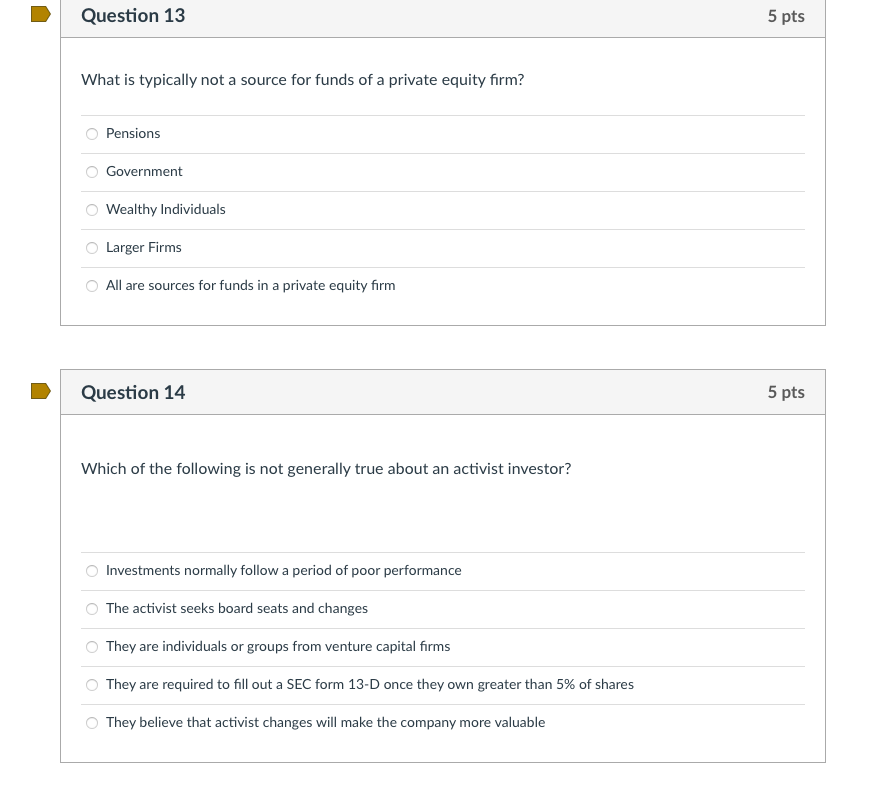Choose 'All are sources for funds' option

92,286
